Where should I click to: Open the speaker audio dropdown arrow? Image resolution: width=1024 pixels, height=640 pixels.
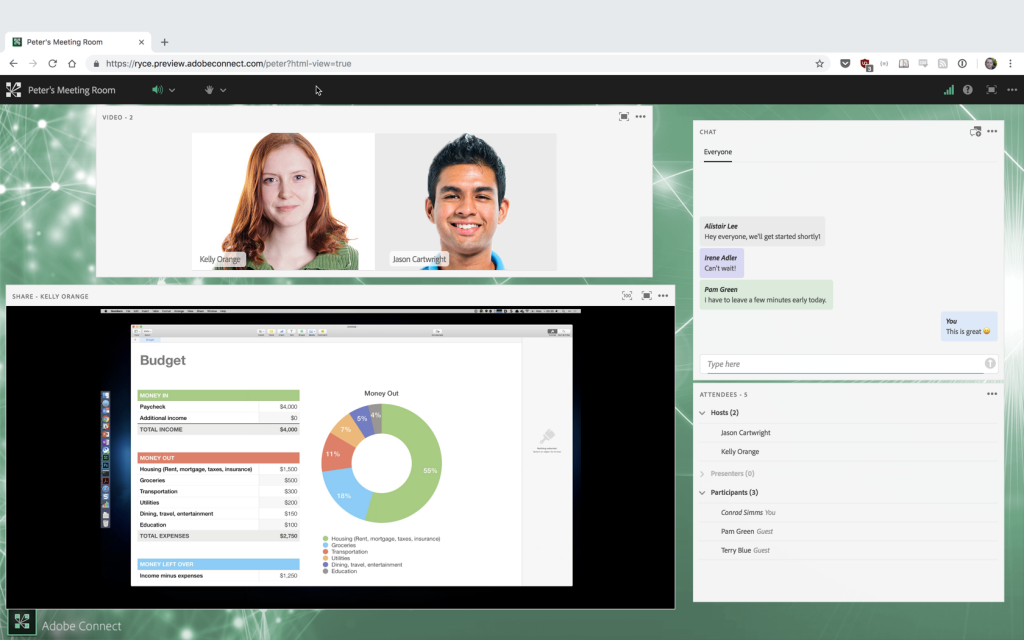tap(173, 90)
